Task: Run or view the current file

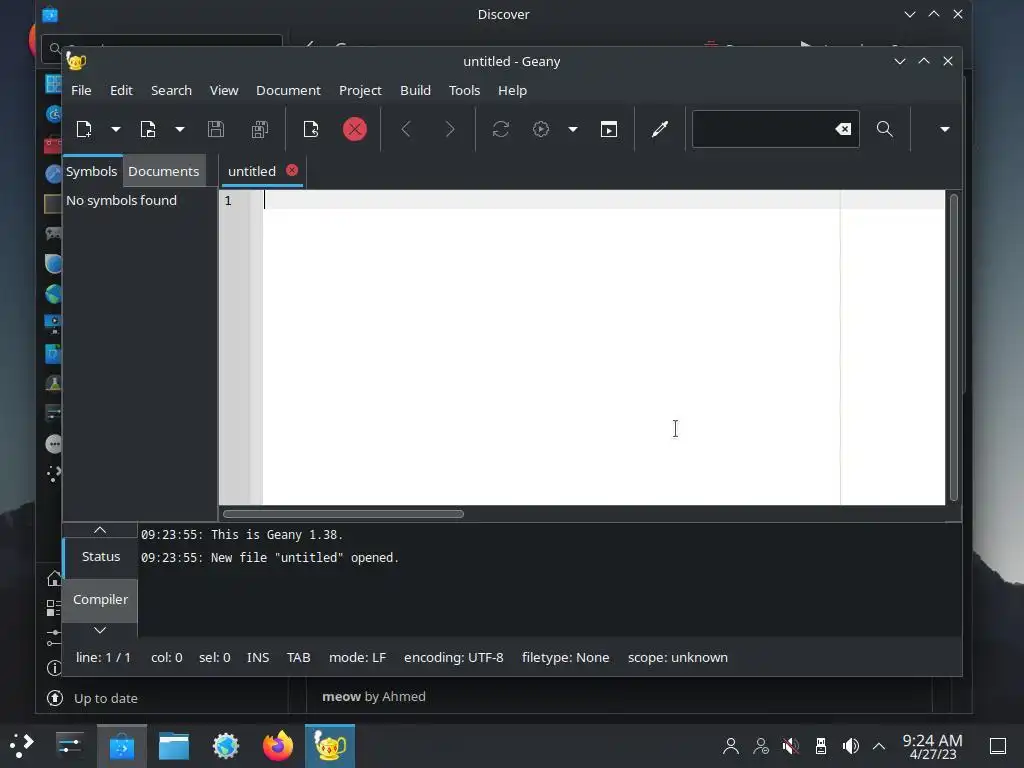Action: pos(609,129)
